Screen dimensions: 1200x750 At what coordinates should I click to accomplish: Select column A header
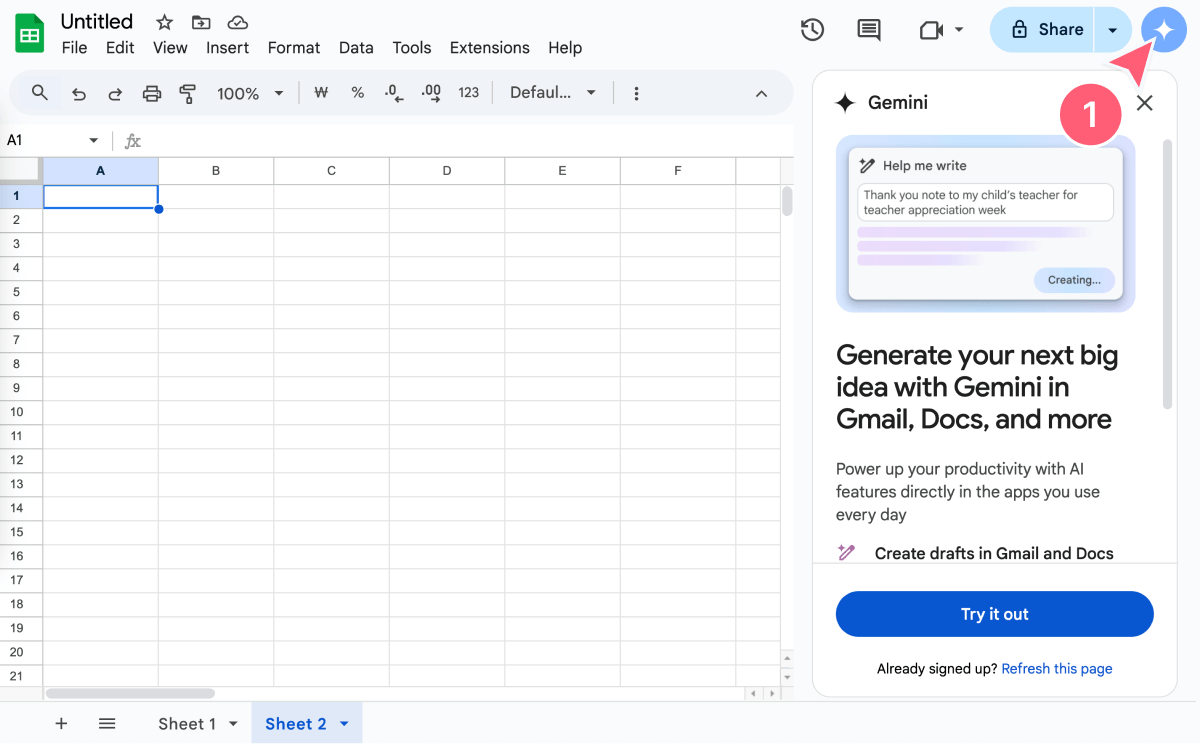click(x=100, y=171)
